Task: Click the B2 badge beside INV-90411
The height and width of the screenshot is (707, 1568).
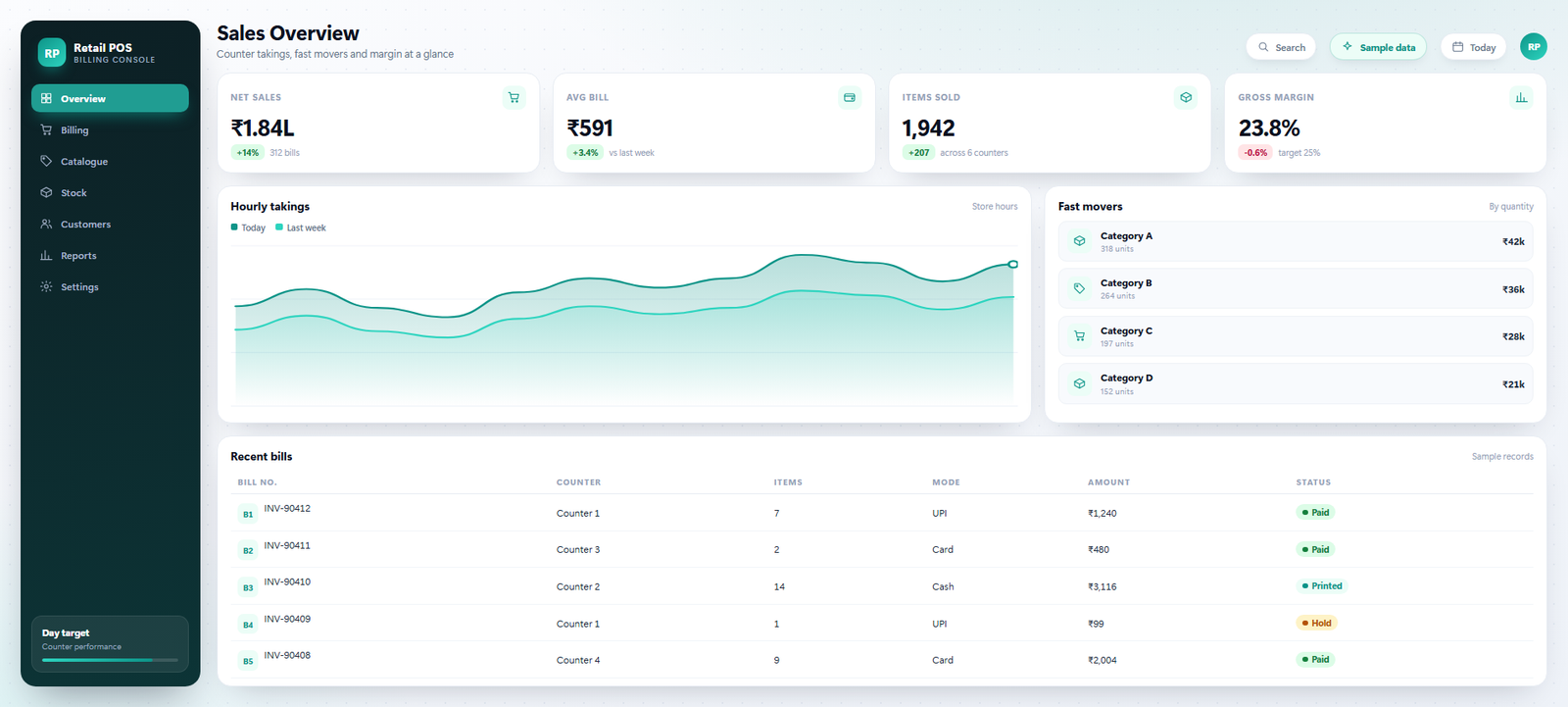Action: [x=248, y=551]
